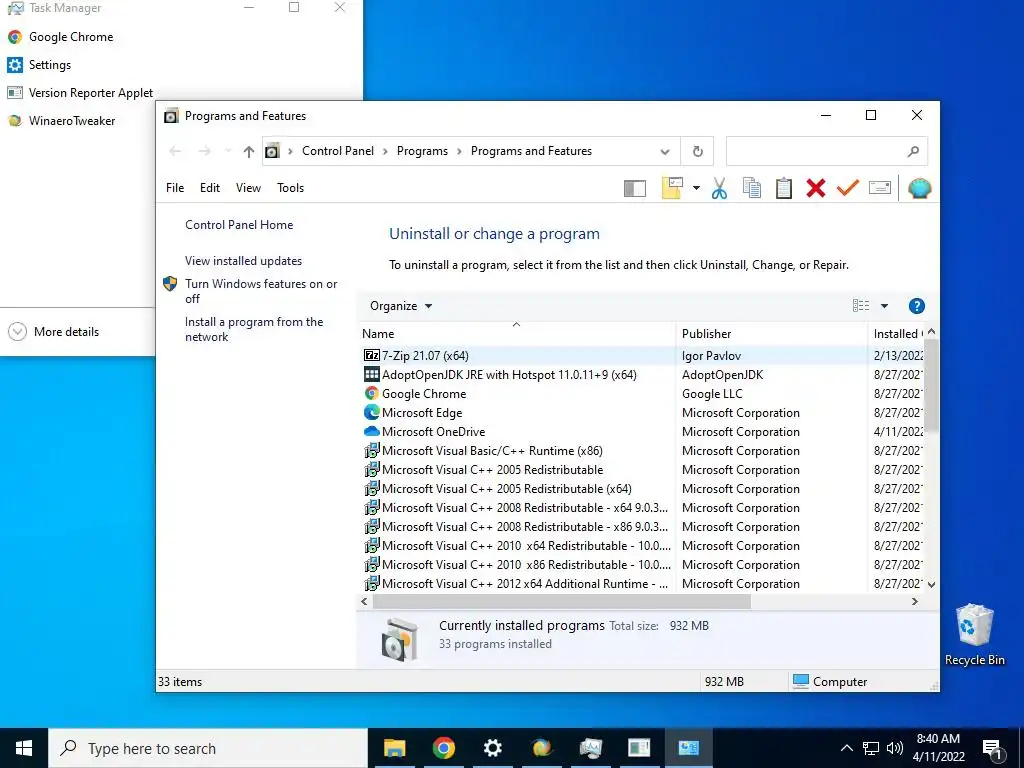Click the magnifier search icon
Screen dimensions: 1024x768
point(913,152)
